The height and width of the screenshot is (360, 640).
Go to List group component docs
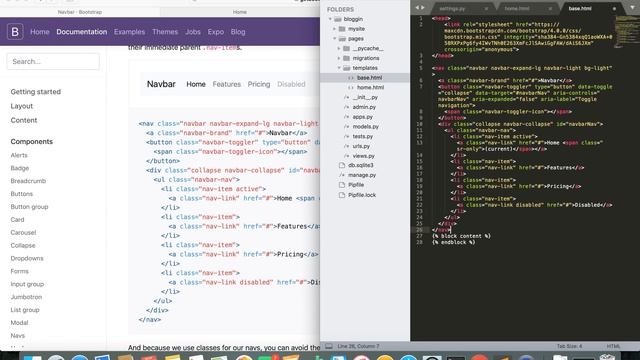[x=25, y=310]
